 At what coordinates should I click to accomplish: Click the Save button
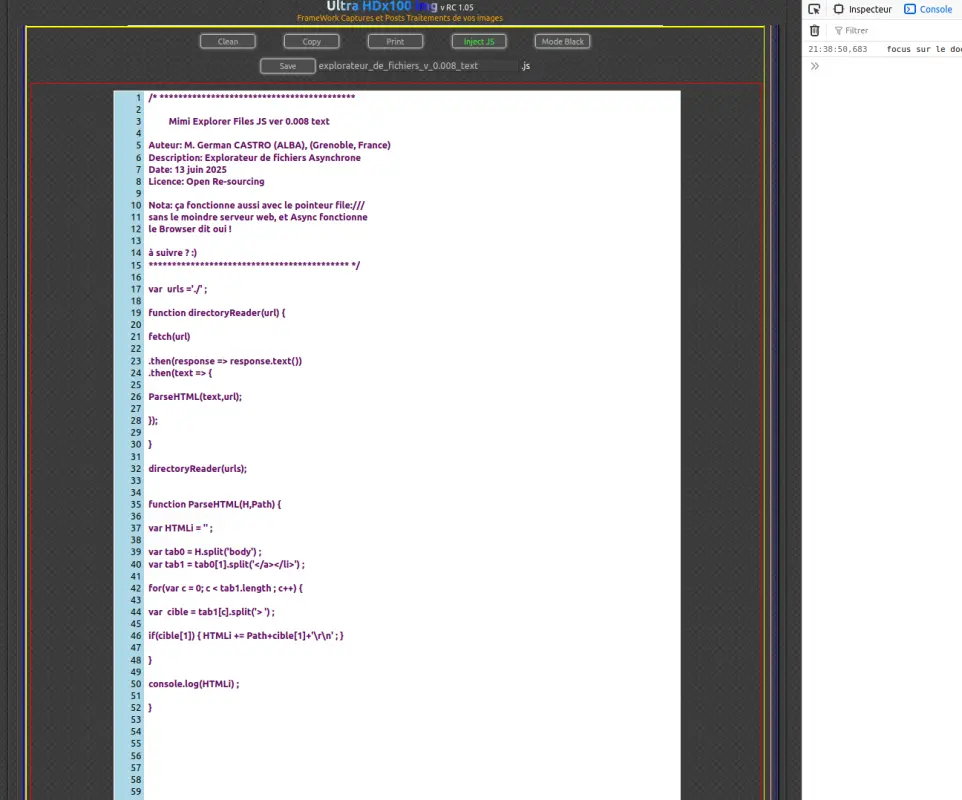pos(288,66)
